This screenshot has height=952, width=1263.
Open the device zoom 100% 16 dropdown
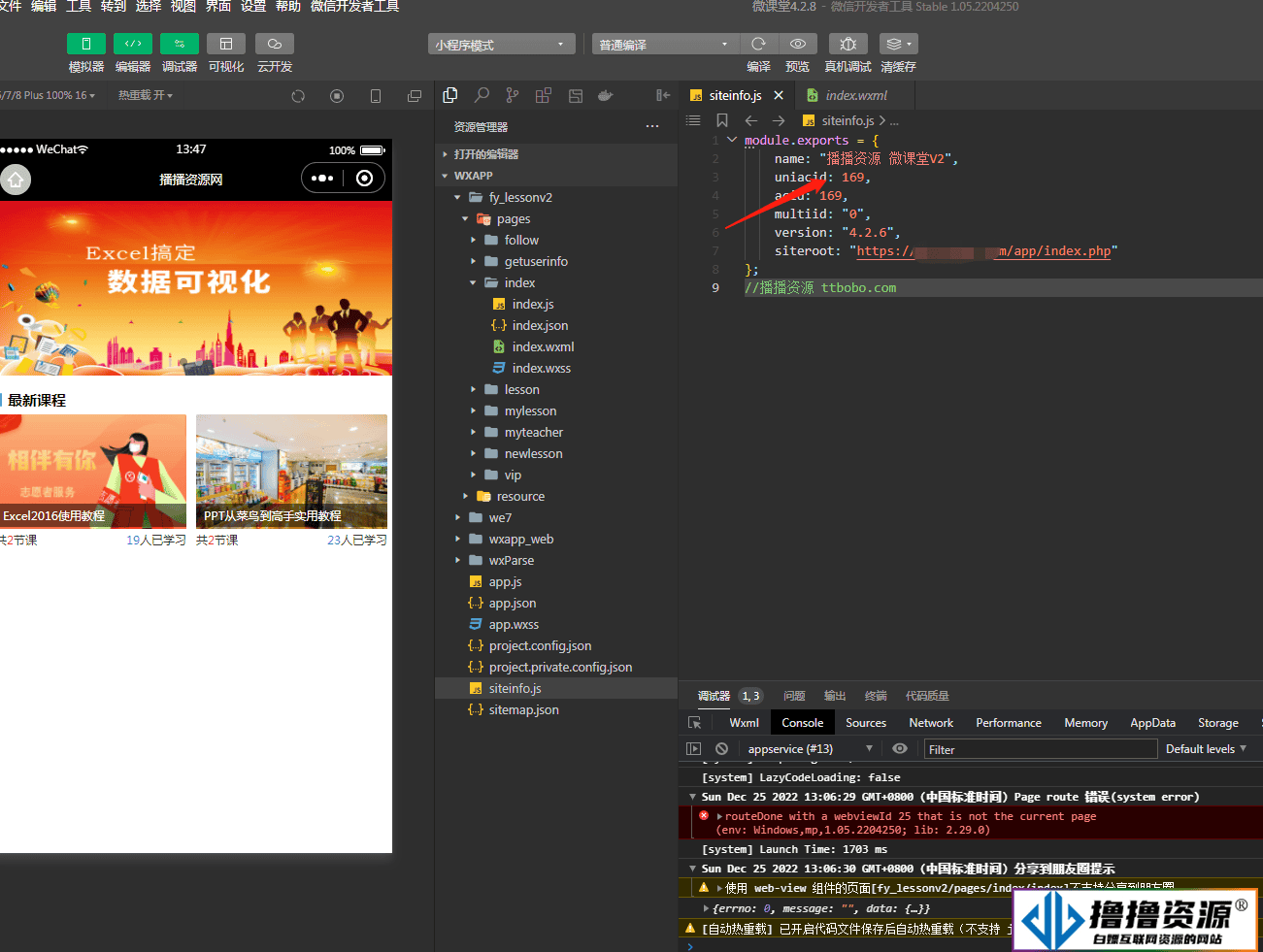coord(49,95)
